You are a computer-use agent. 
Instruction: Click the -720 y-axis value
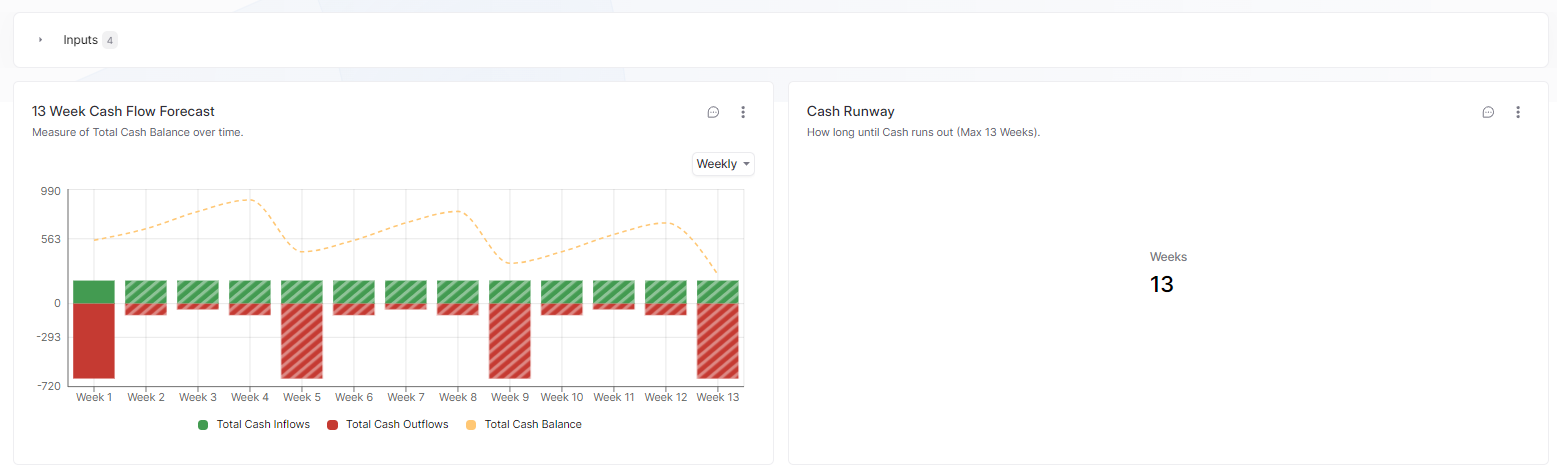[x=48, y=386]
